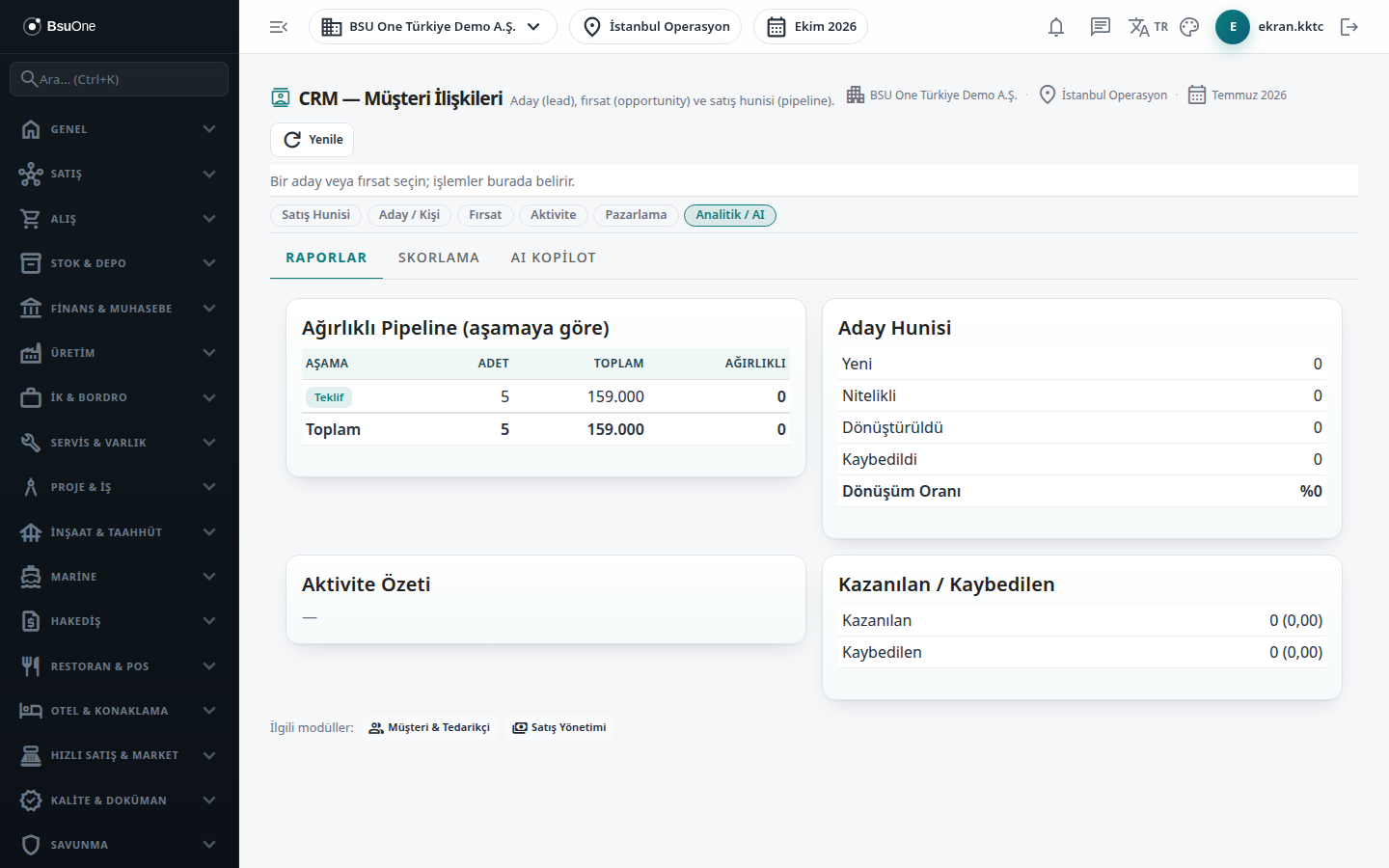Expand the Servis & Varlık section chevron
Screen dimensions: 1389x868
(x=209, y=443)
